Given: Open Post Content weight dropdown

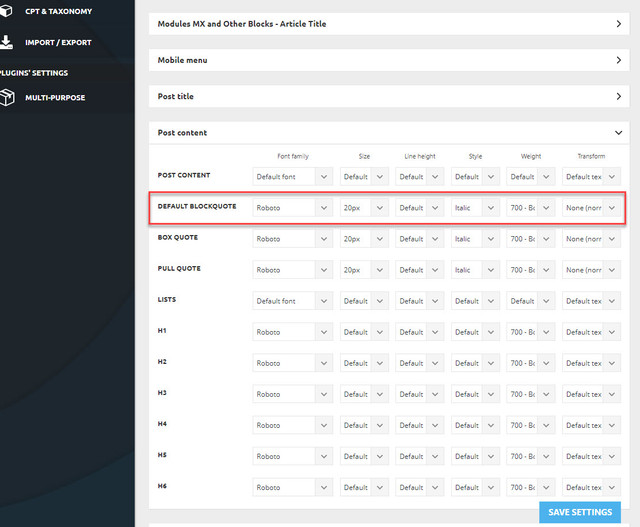Looking at the screenshot, I should tap(531, 177).
